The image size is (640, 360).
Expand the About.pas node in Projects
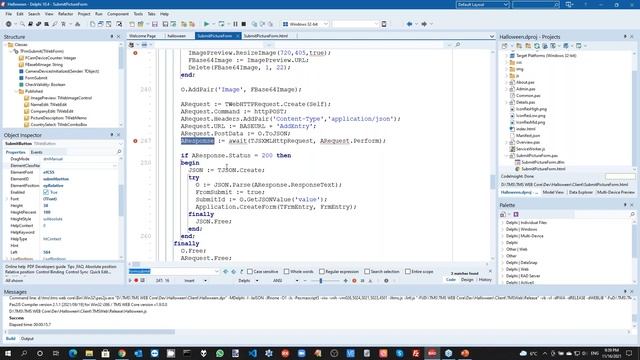pyautogui.click(x=507, y=82)
